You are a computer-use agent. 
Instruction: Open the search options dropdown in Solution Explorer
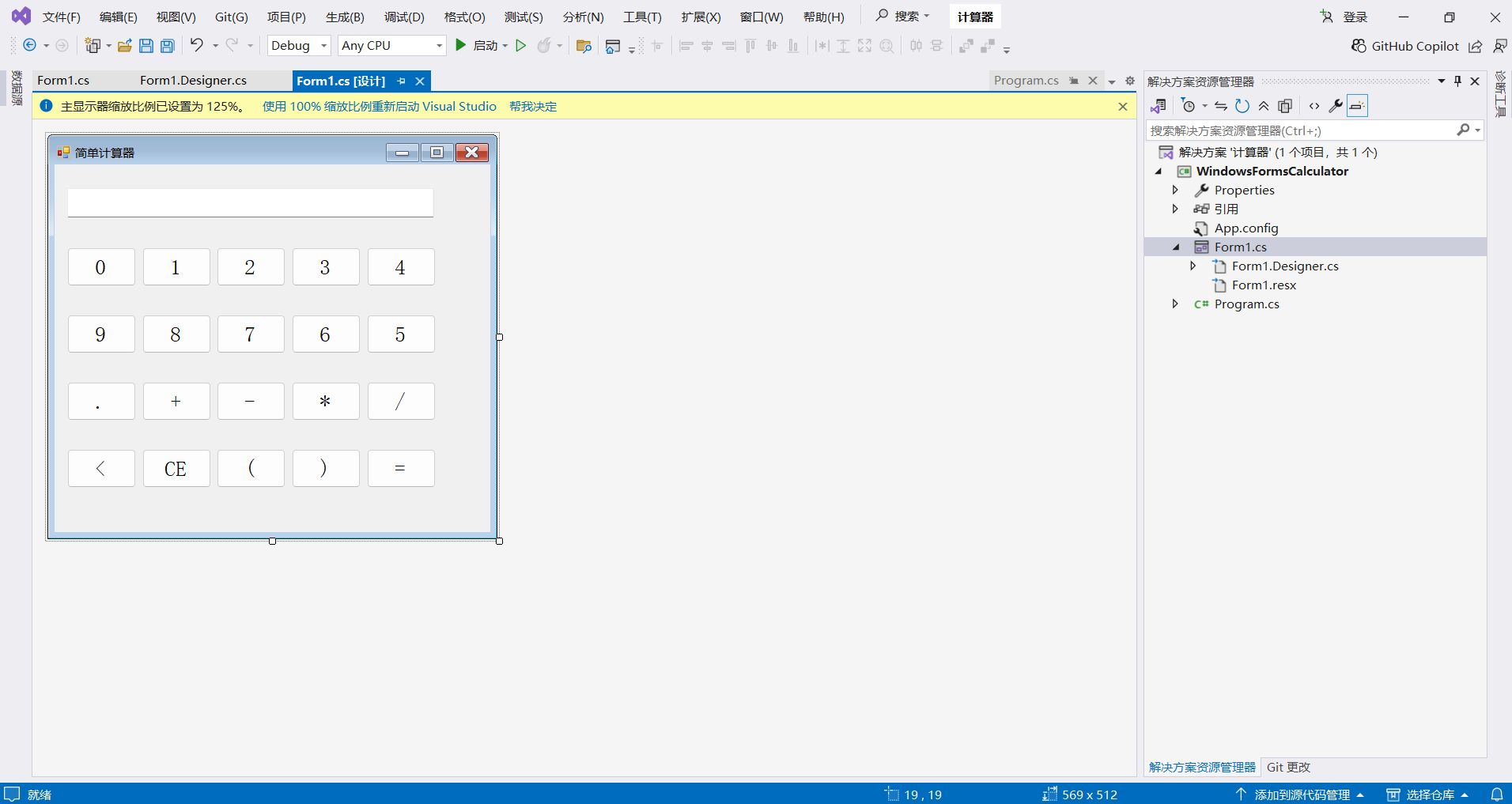(1478, 130)
